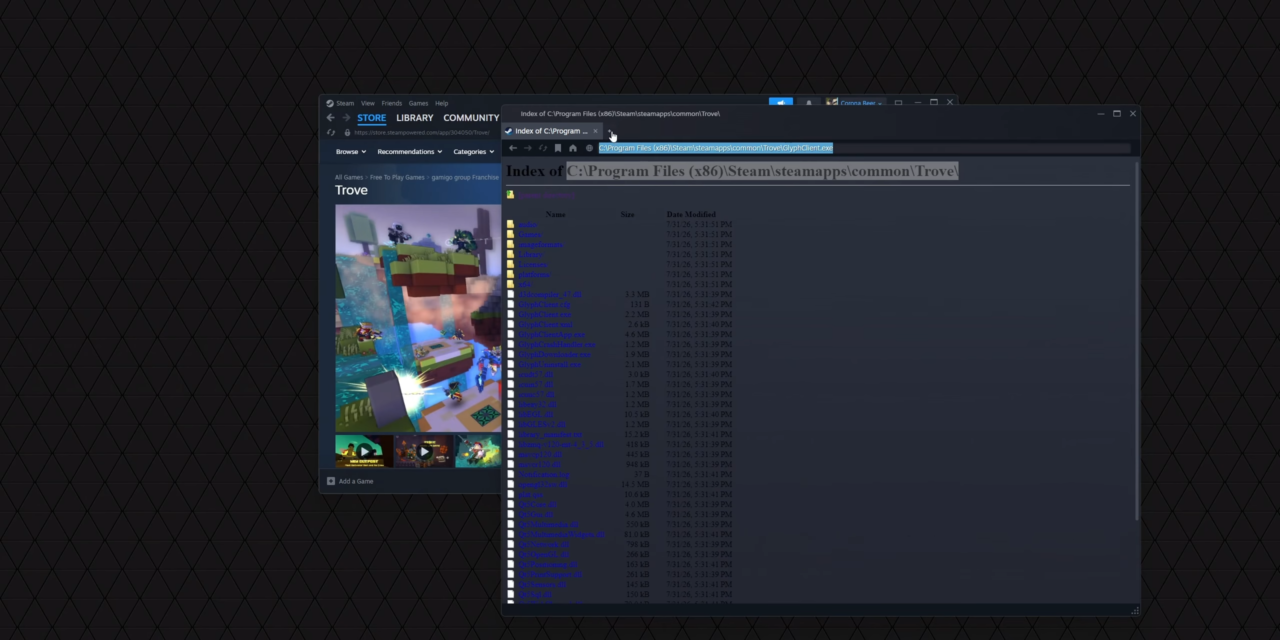Expand the Recommendations dropdown in Steam store
The width and height of the screenshot is (1280, 640).
410,152
